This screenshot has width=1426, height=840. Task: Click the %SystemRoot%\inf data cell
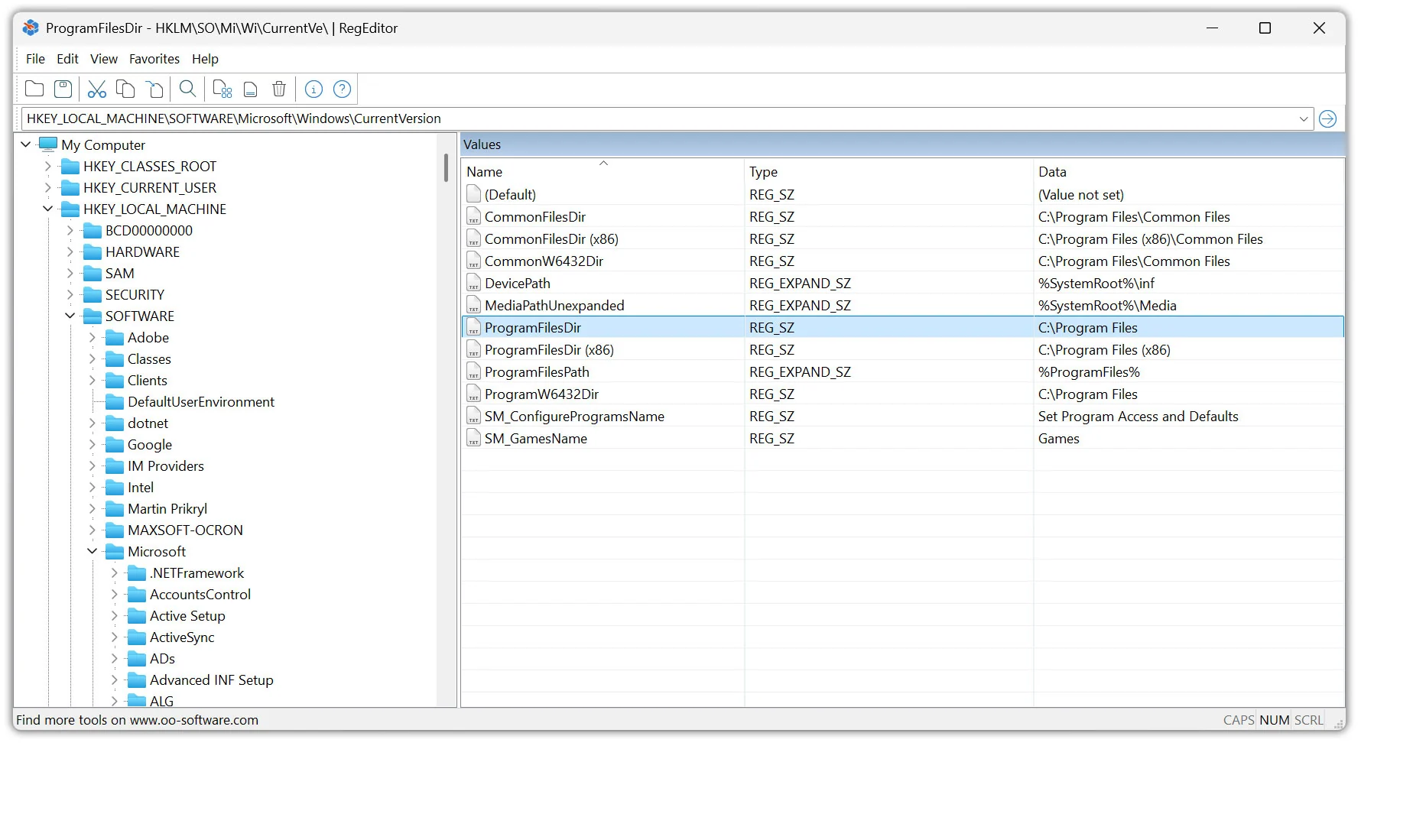coord(1096,283)
